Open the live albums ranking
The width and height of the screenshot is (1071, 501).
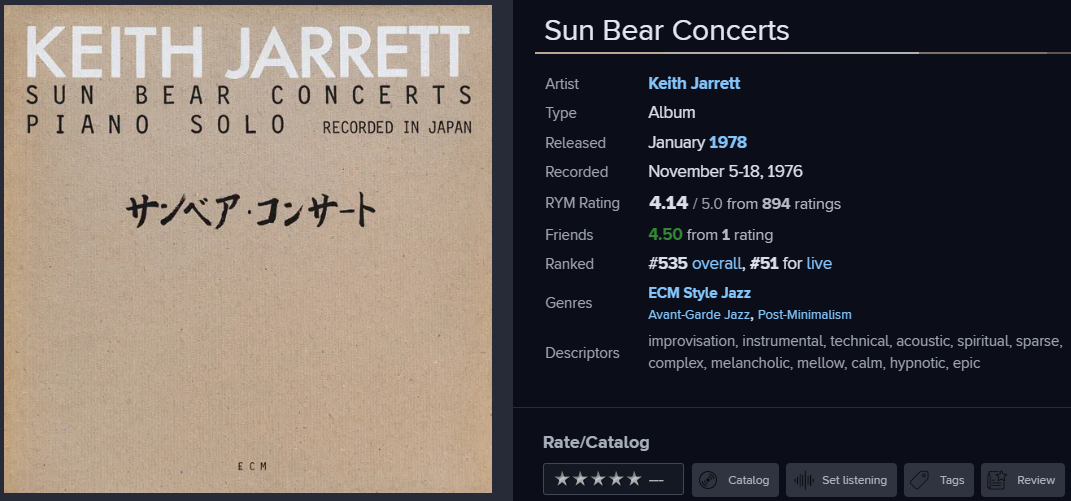point(819,264)
